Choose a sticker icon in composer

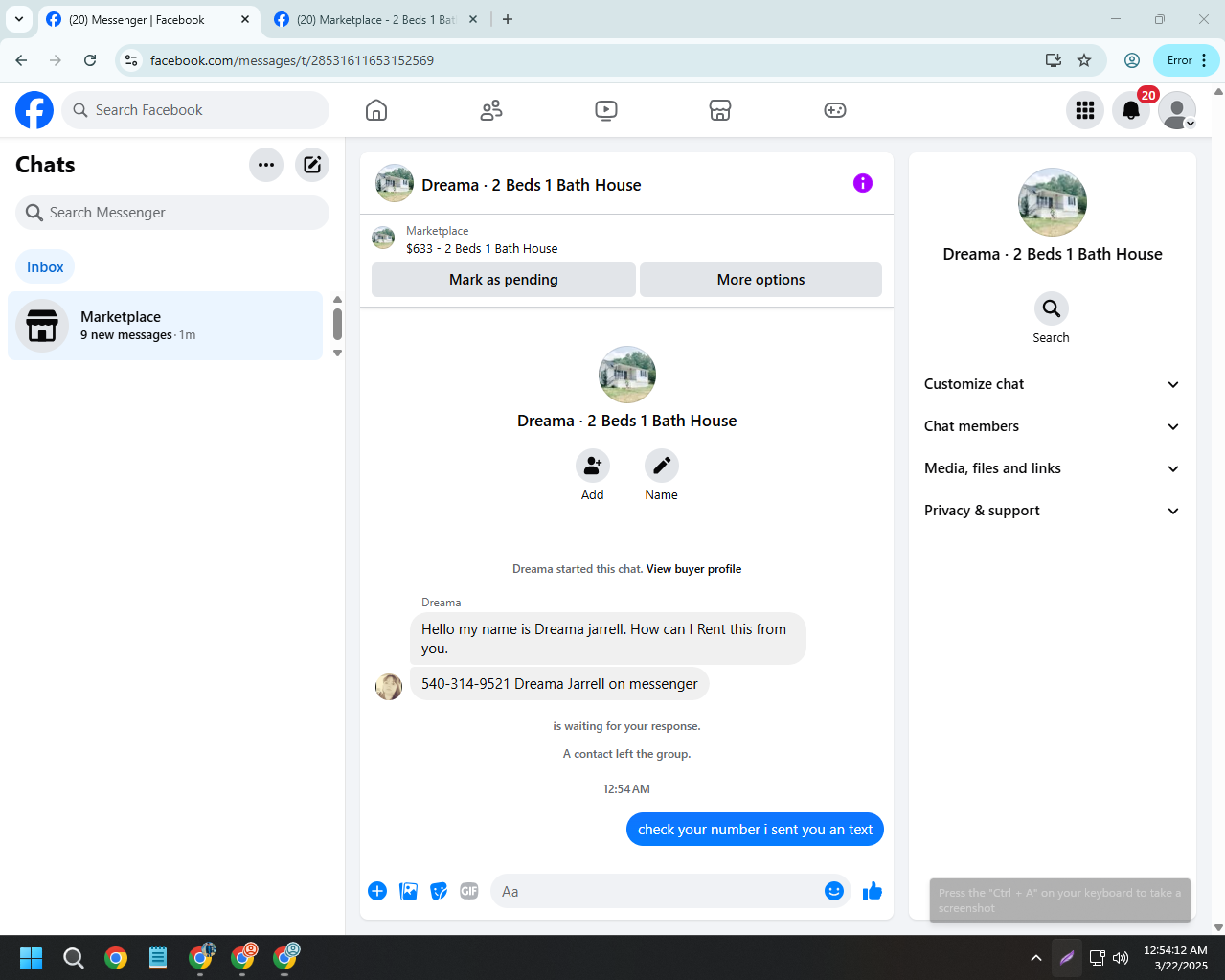[439, 891]
